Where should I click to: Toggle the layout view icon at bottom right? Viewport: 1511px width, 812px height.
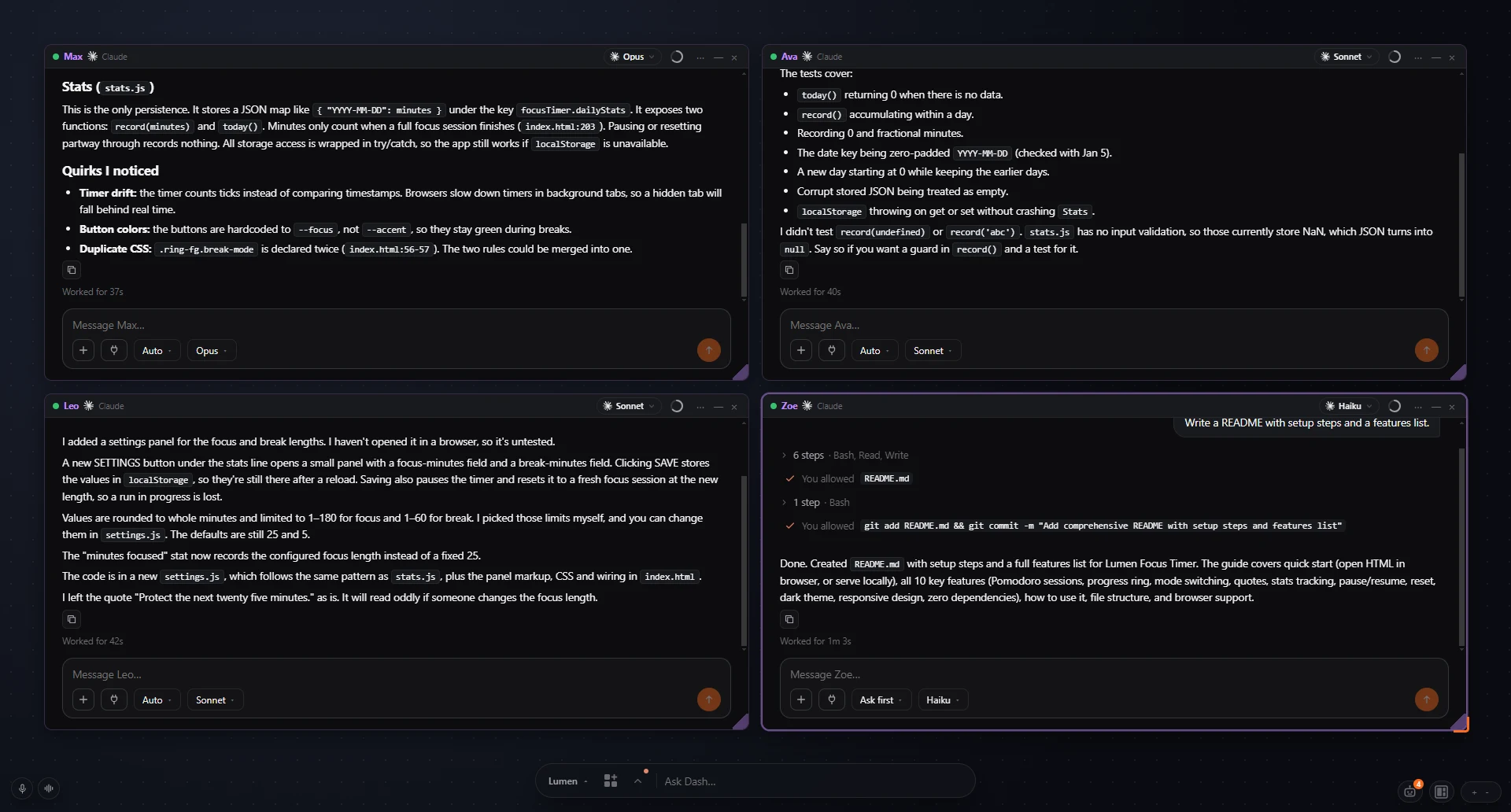(x=1442, y=792)
